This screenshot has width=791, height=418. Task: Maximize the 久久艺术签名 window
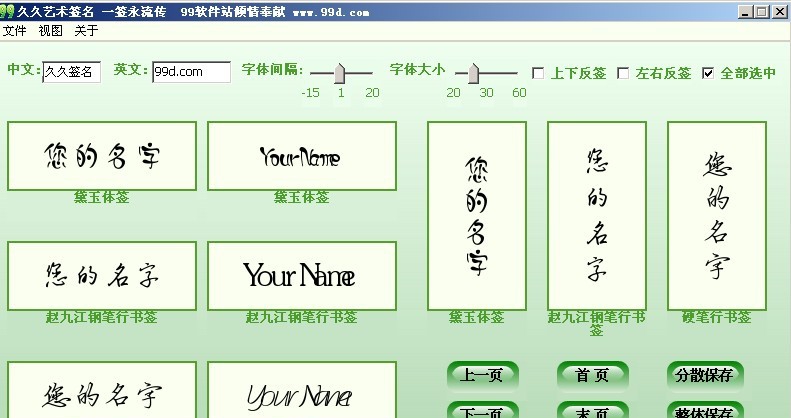coord(762,12)
